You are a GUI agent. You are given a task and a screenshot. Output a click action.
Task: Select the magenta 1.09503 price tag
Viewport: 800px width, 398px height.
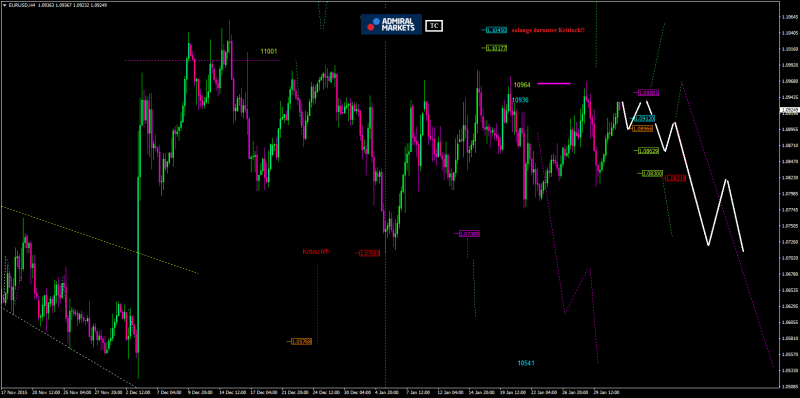tap(648, 93)
